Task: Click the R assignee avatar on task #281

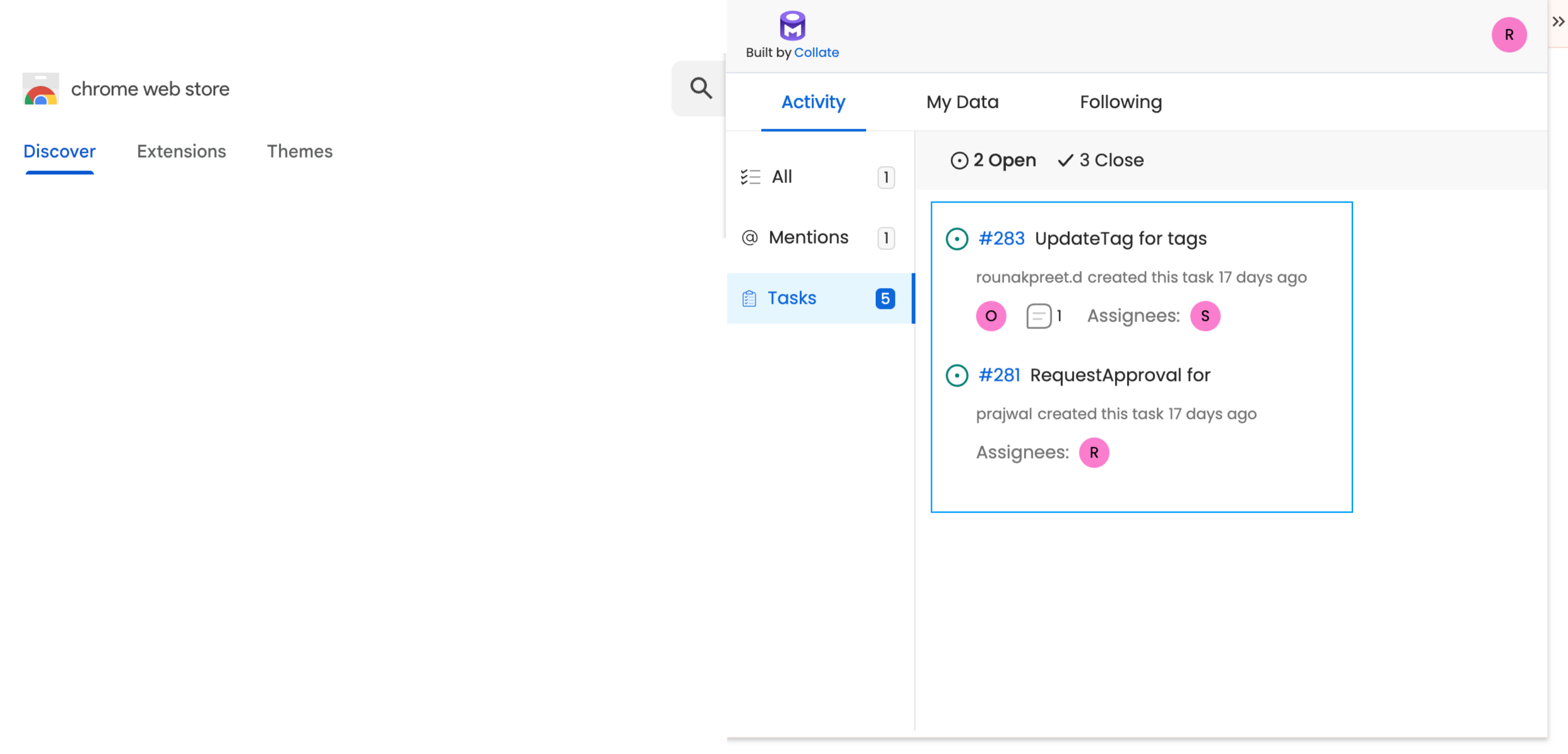Action: (x=1093, y=453)
